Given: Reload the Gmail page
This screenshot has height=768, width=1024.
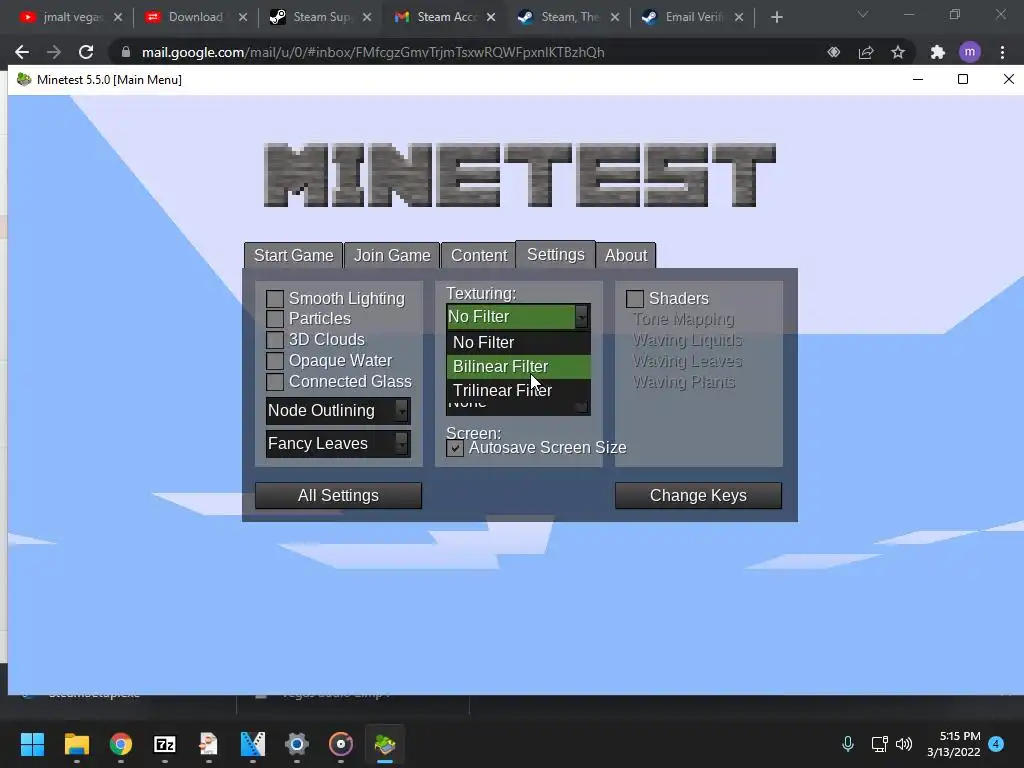Looking at the screenshot, I should point(86,52).
